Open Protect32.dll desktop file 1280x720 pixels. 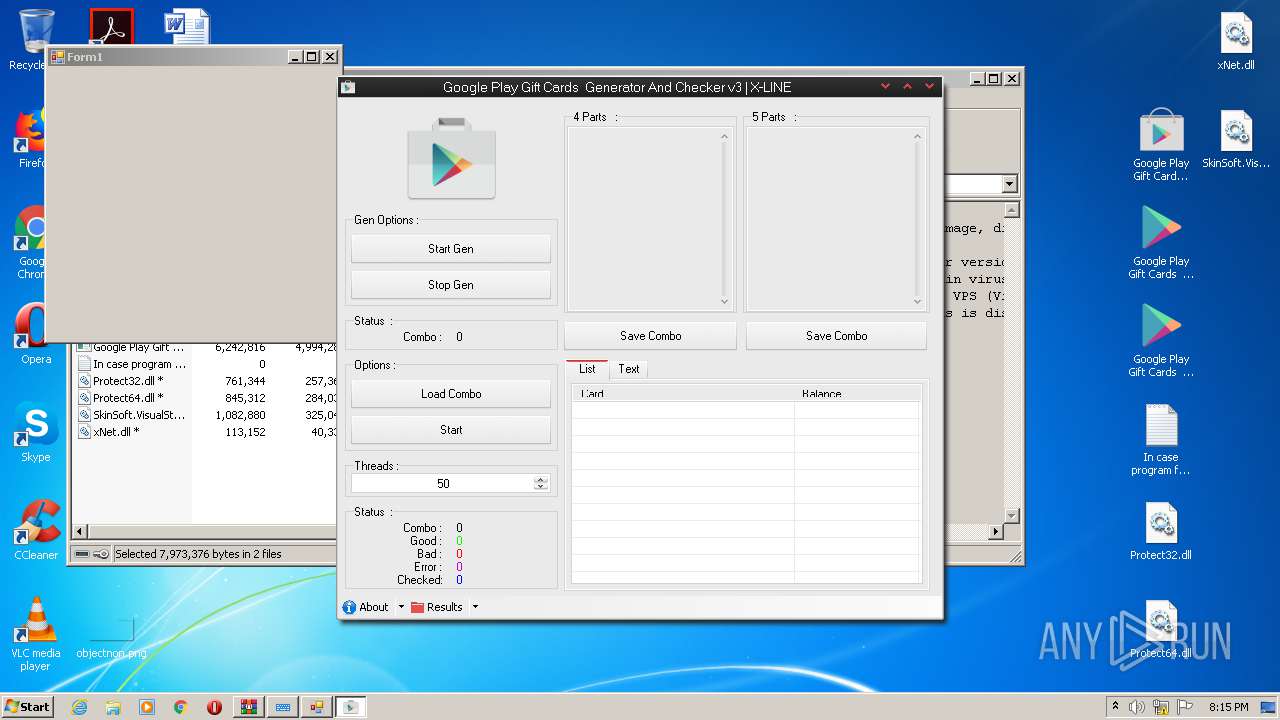point(1161,530)
